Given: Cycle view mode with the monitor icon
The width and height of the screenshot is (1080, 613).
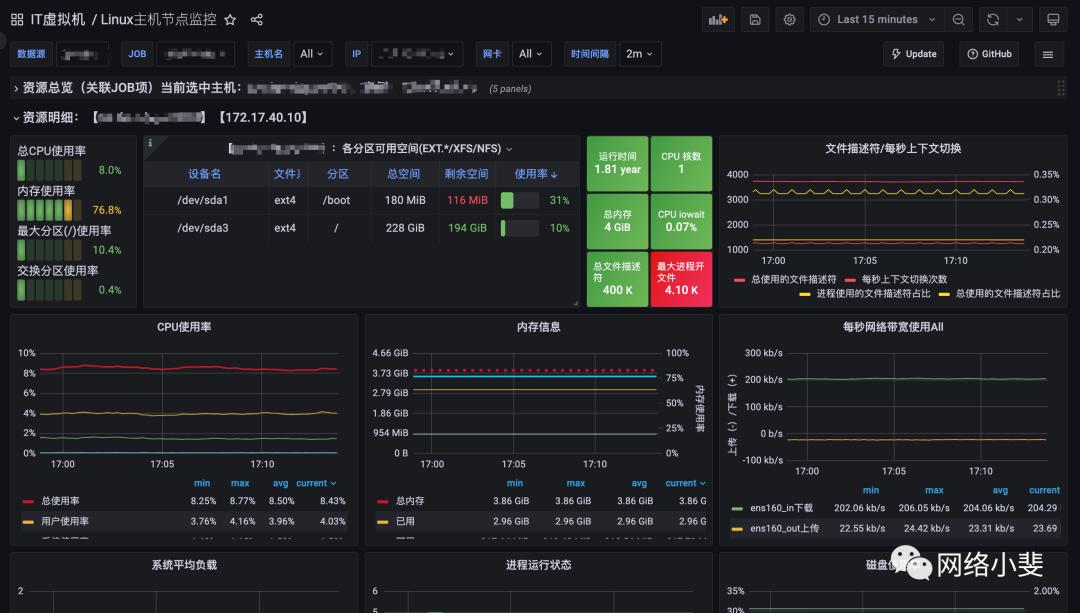Looking at the screenshot, I should 1053,19.
